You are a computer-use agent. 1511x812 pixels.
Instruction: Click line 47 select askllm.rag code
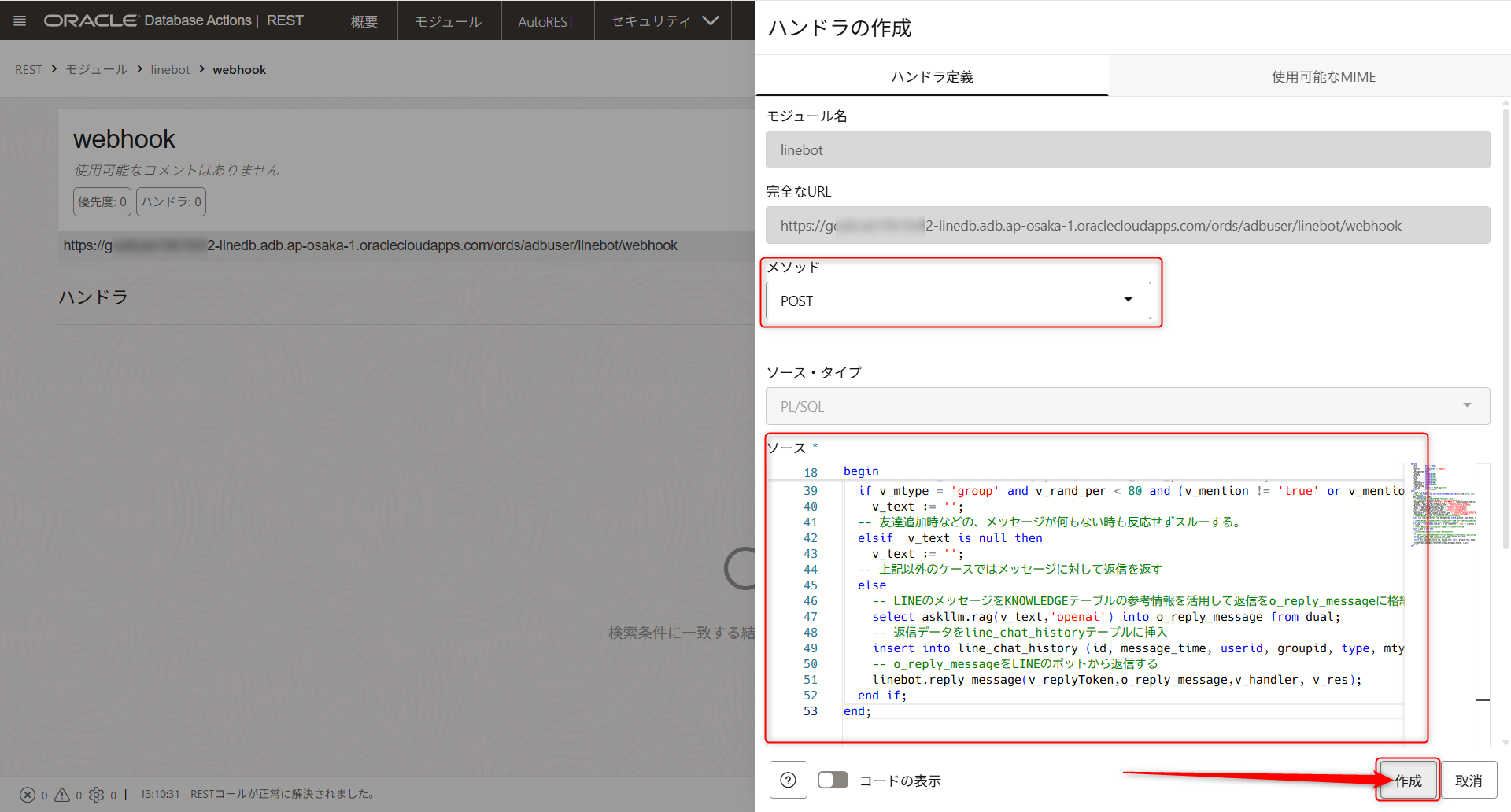1106,617
